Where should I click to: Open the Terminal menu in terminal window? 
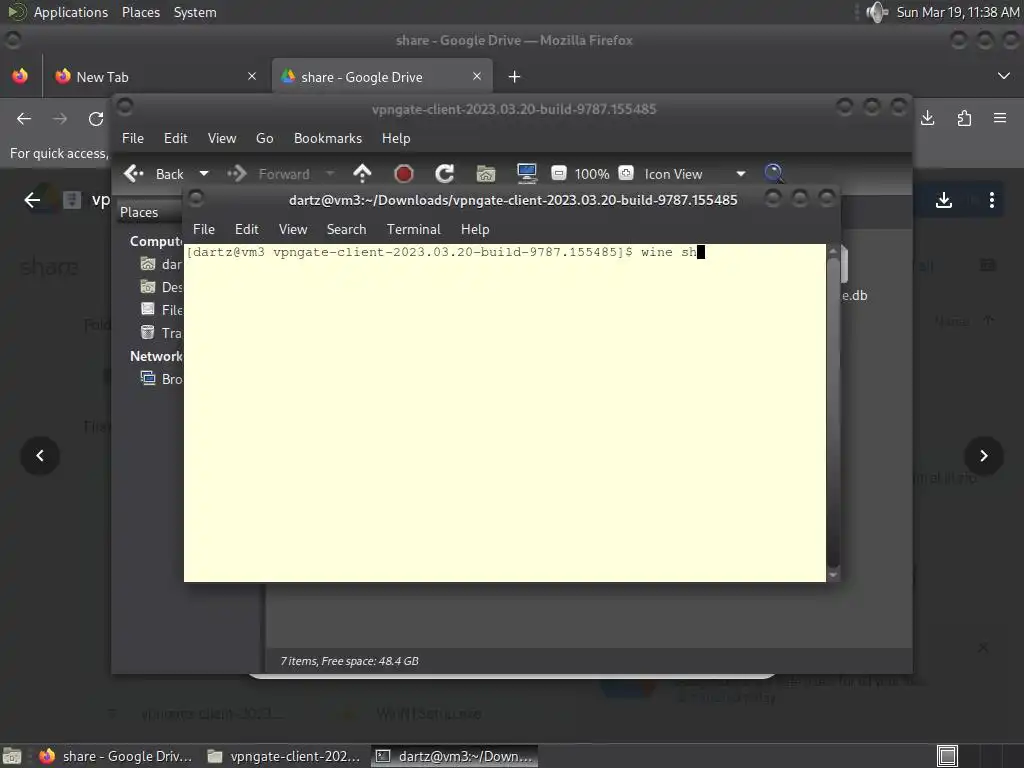click(413, 229)
